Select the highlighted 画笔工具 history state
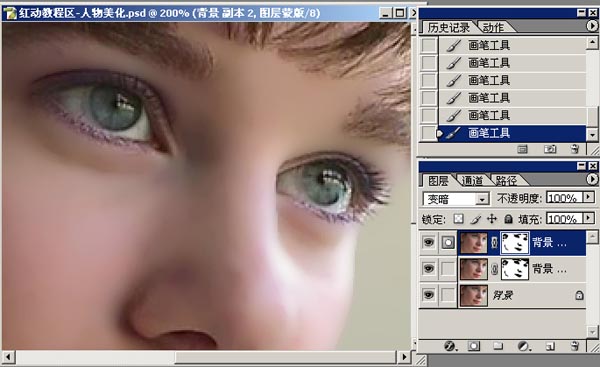 [512, 134]
